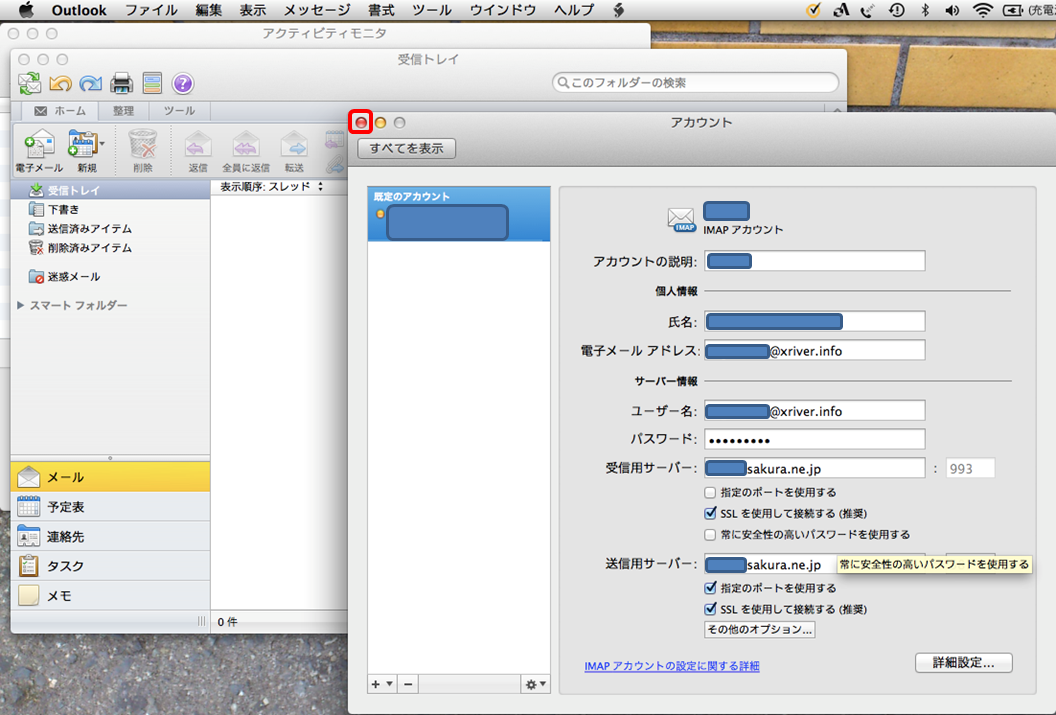Viewport: 1056px width, 715px height.
Task: Uncheck outgoing server SSL を使用して接続する
Action: [710, 609]
